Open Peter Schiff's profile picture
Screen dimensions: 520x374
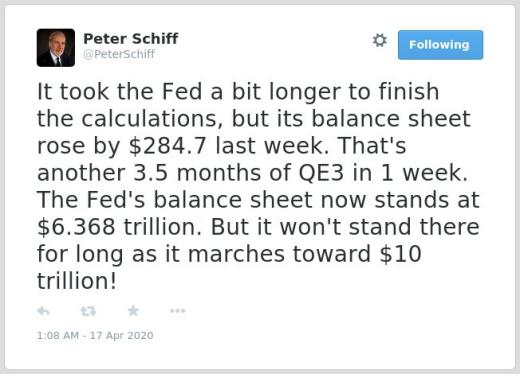click(x=56, y=48)
